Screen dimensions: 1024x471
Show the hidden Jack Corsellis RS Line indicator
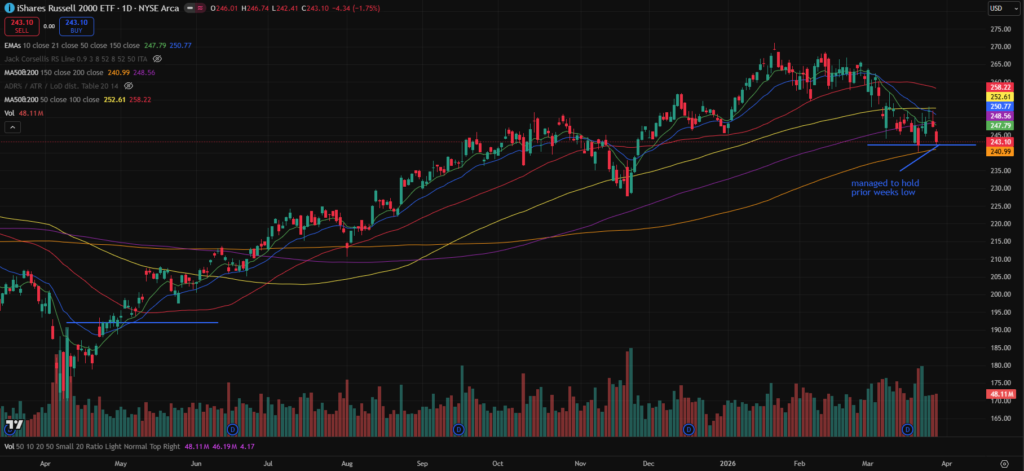click(157, 59)
